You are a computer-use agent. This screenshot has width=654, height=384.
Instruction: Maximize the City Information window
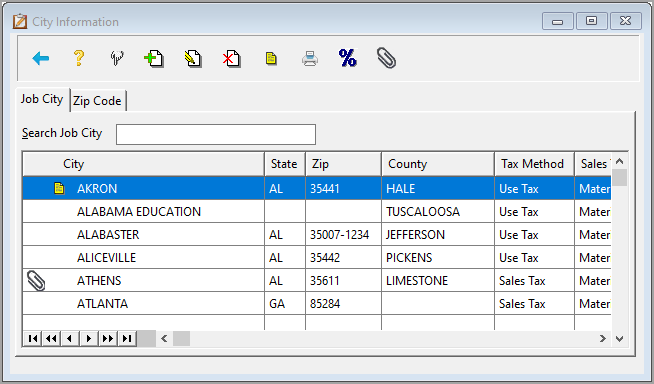(x=591, y=21)
